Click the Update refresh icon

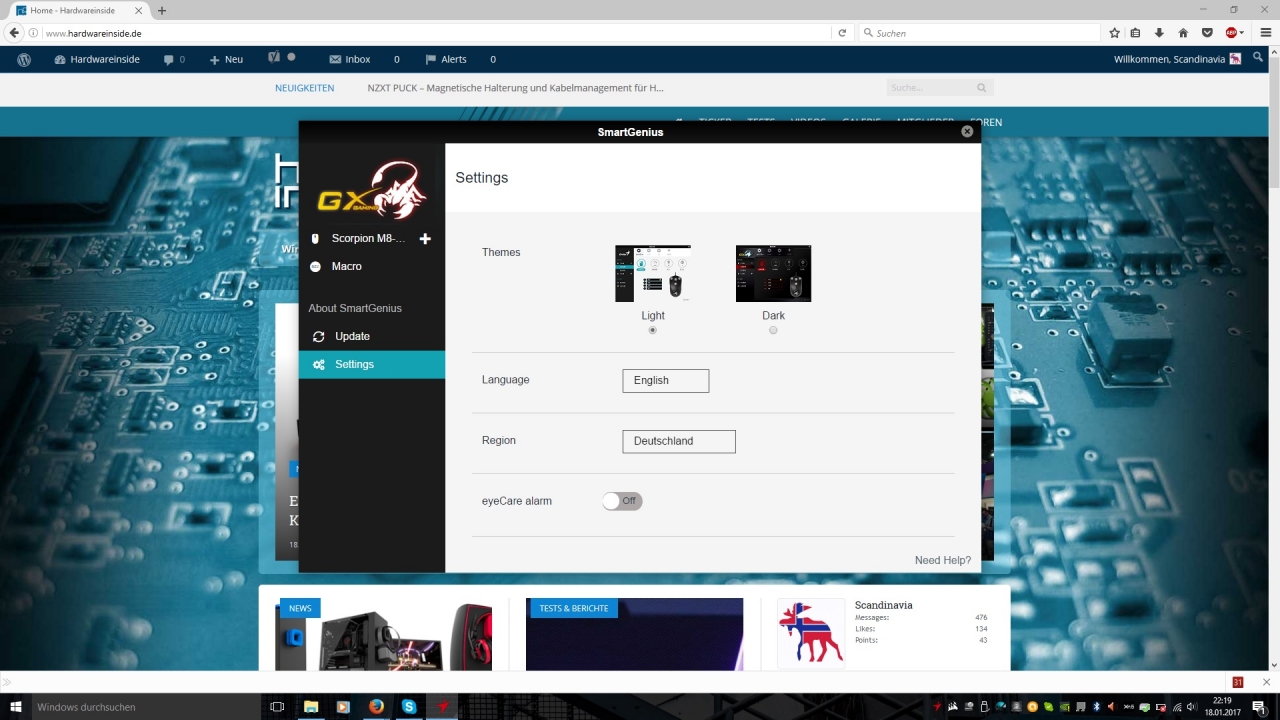coord(318,337)
